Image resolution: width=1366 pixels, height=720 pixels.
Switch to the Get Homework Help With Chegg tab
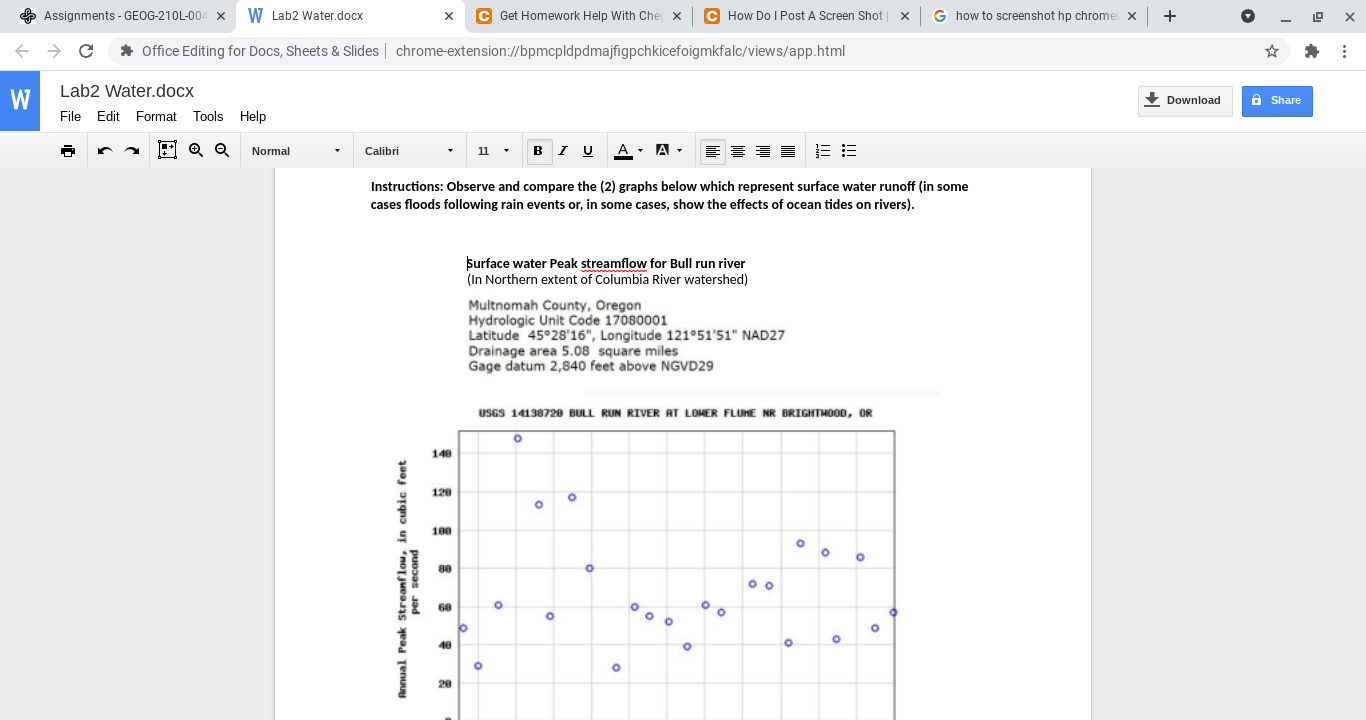point(579,16)
